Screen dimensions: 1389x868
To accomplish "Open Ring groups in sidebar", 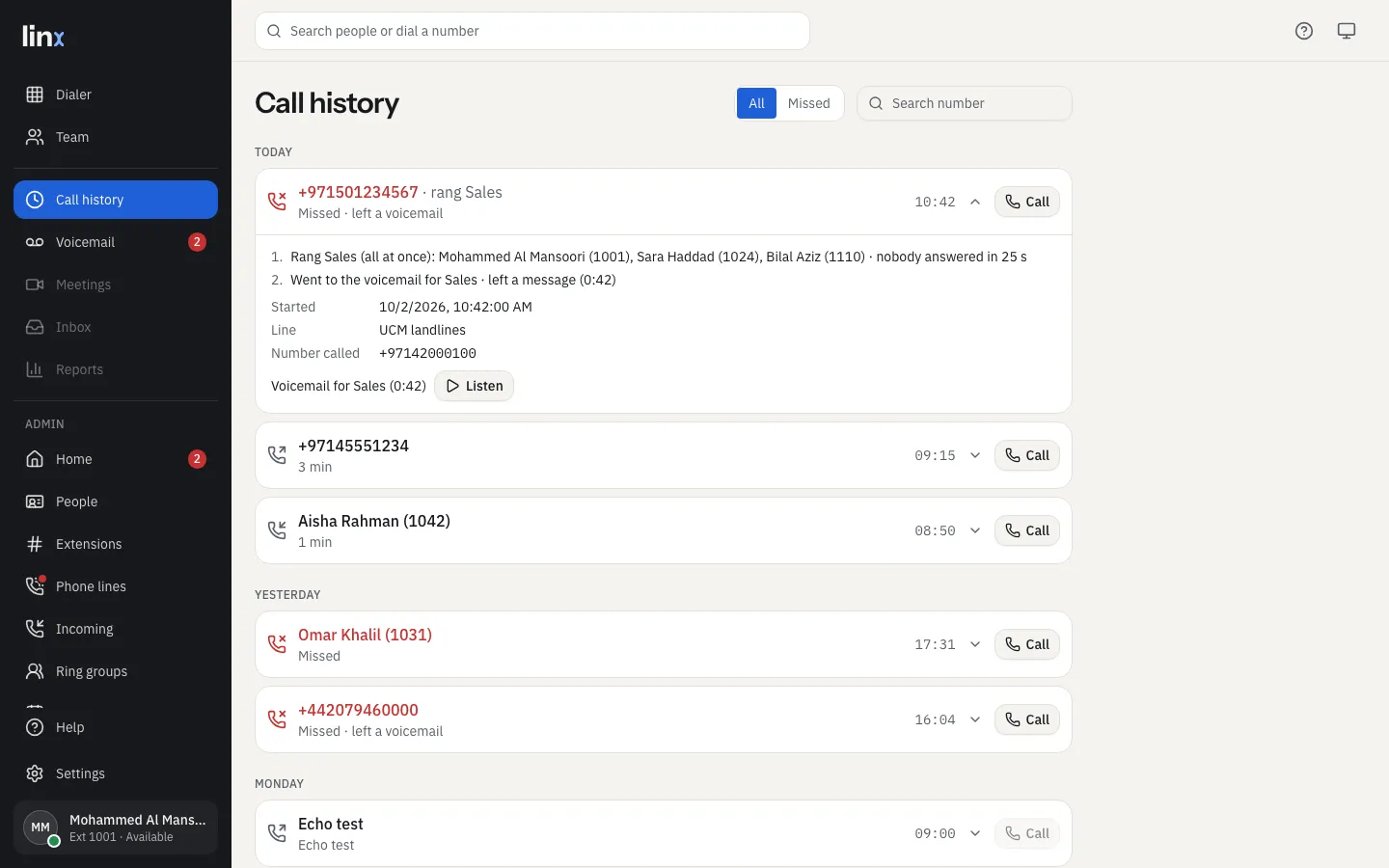I will point(116,671).
